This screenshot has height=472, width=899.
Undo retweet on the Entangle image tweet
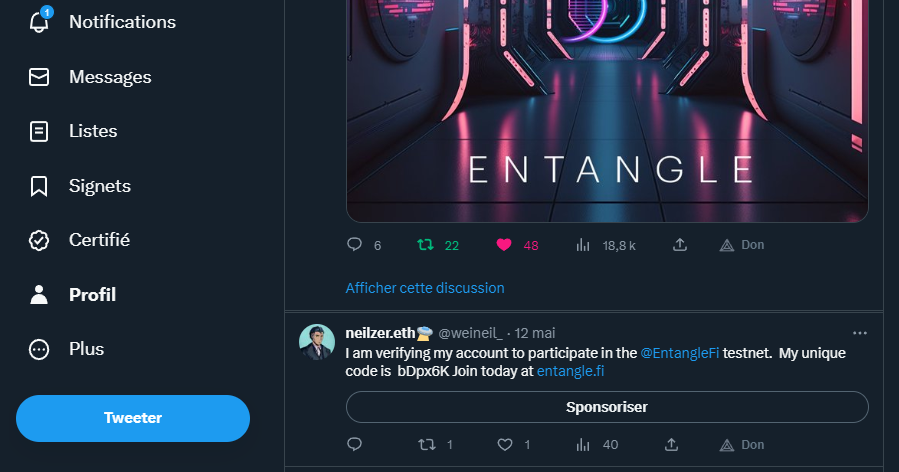point(425,245)
